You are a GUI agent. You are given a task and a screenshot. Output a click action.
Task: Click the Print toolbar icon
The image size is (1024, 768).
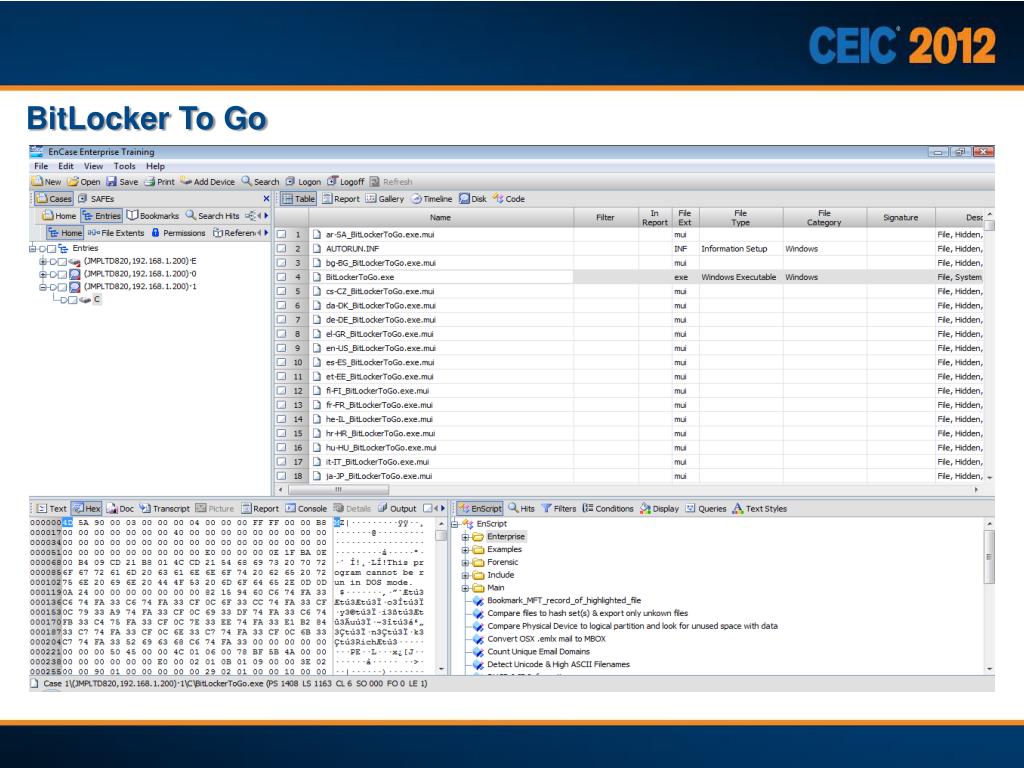[150, 182]
